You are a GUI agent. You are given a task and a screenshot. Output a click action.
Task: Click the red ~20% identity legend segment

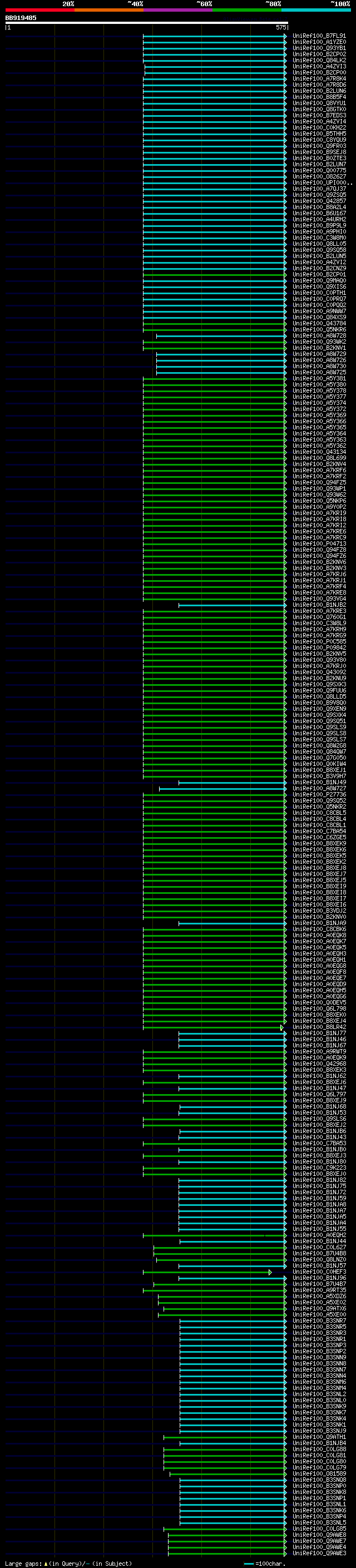pyautogui.click(x=39, y=10)
